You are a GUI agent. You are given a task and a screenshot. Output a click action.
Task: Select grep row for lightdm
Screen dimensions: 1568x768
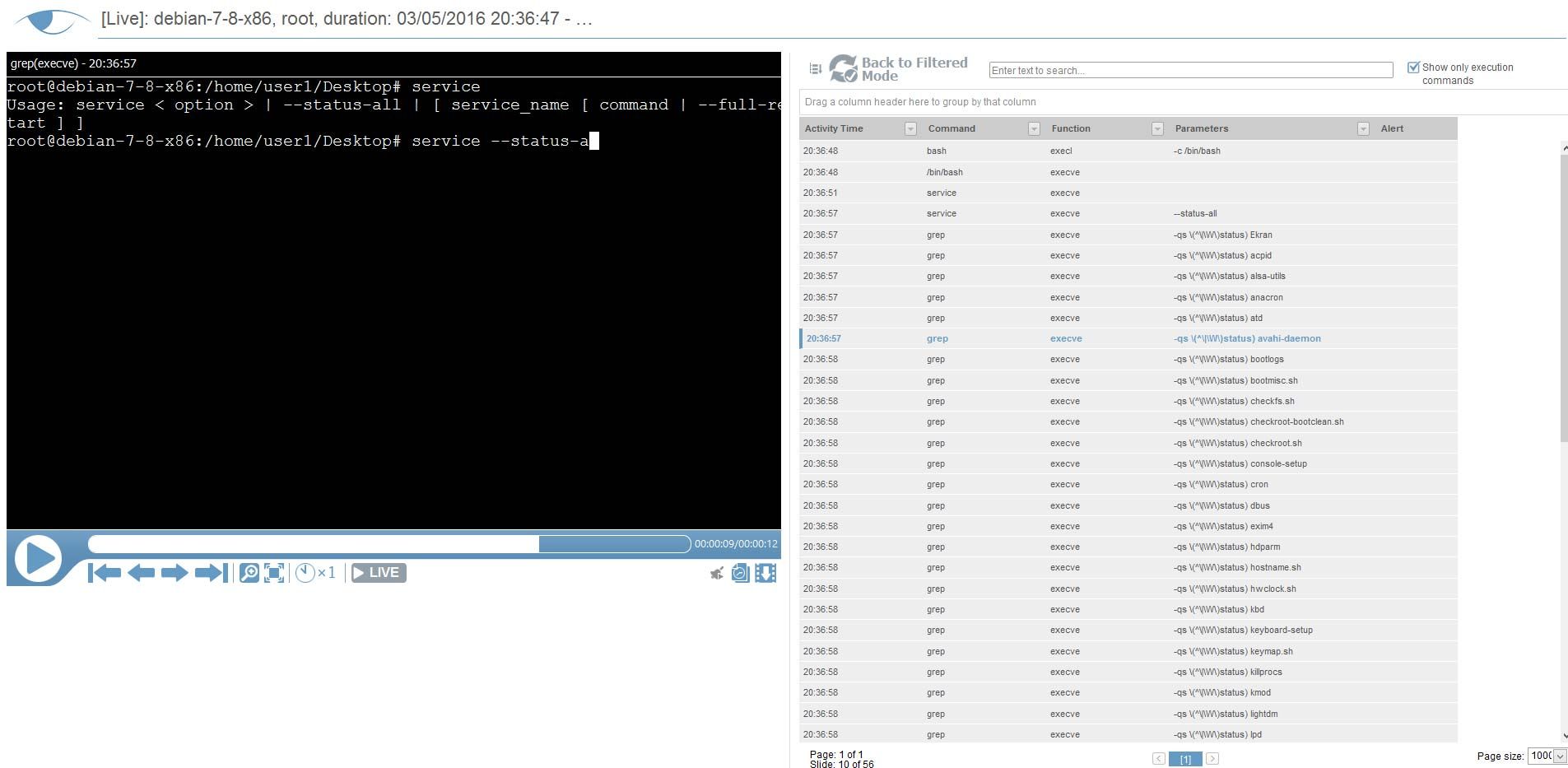point(1128,714)
